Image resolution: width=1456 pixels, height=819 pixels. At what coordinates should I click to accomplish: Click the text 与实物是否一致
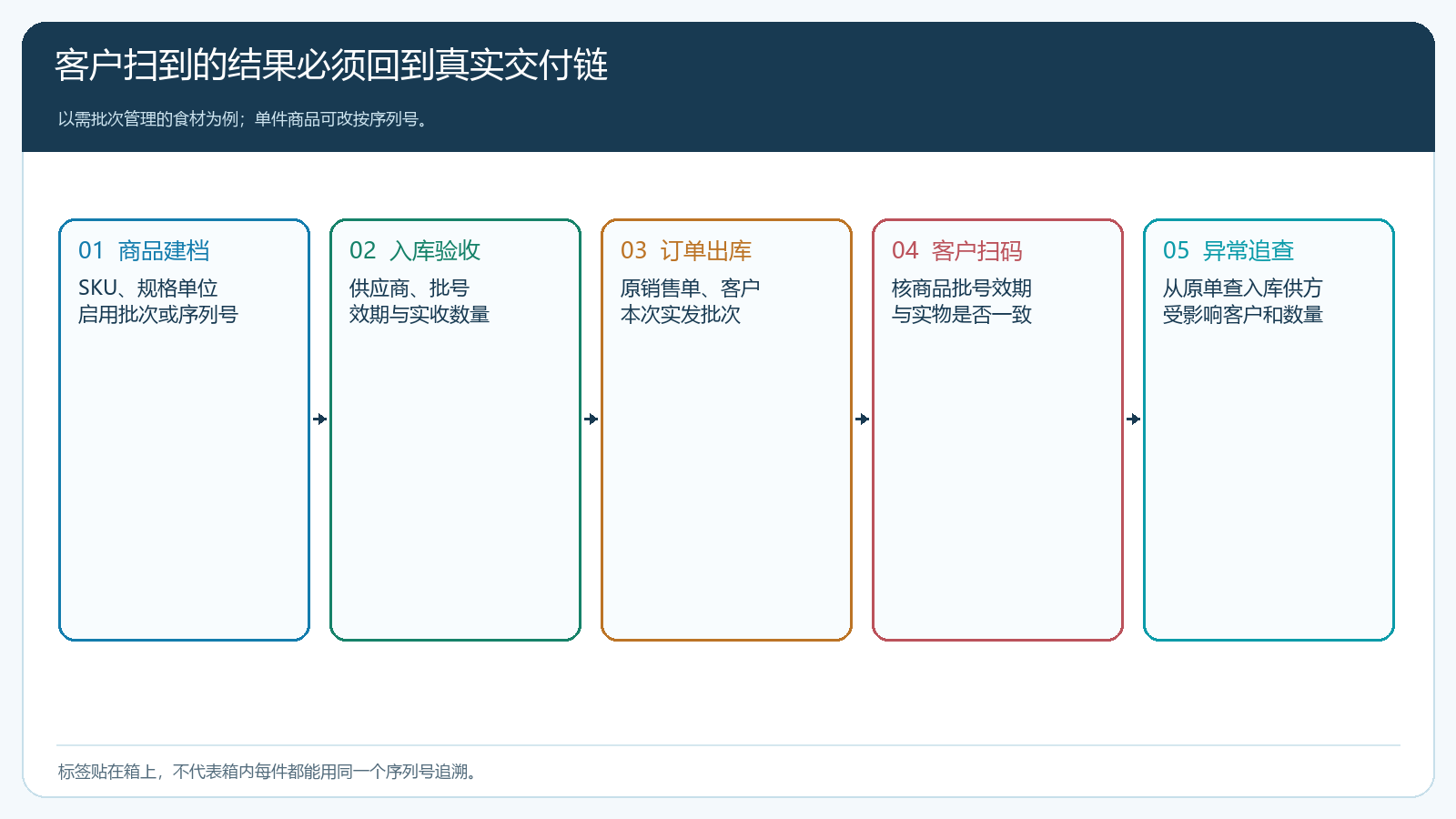(x=962, y=315)
